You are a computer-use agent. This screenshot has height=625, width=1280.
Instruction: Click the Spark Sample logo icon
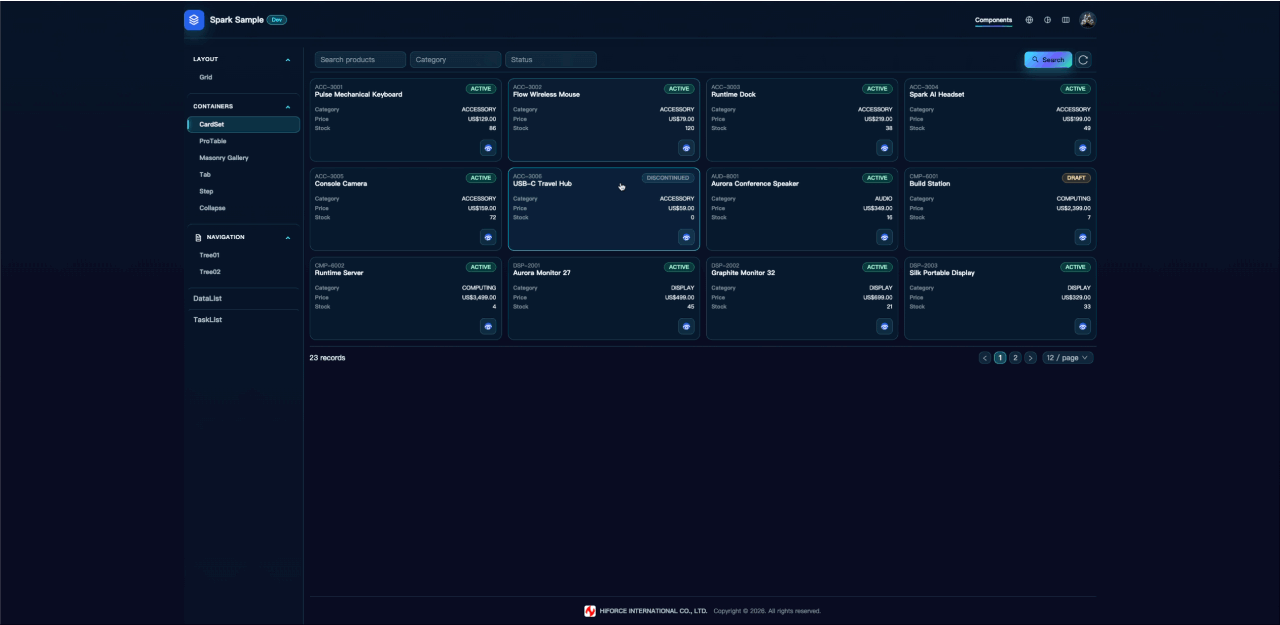[194, 20]
